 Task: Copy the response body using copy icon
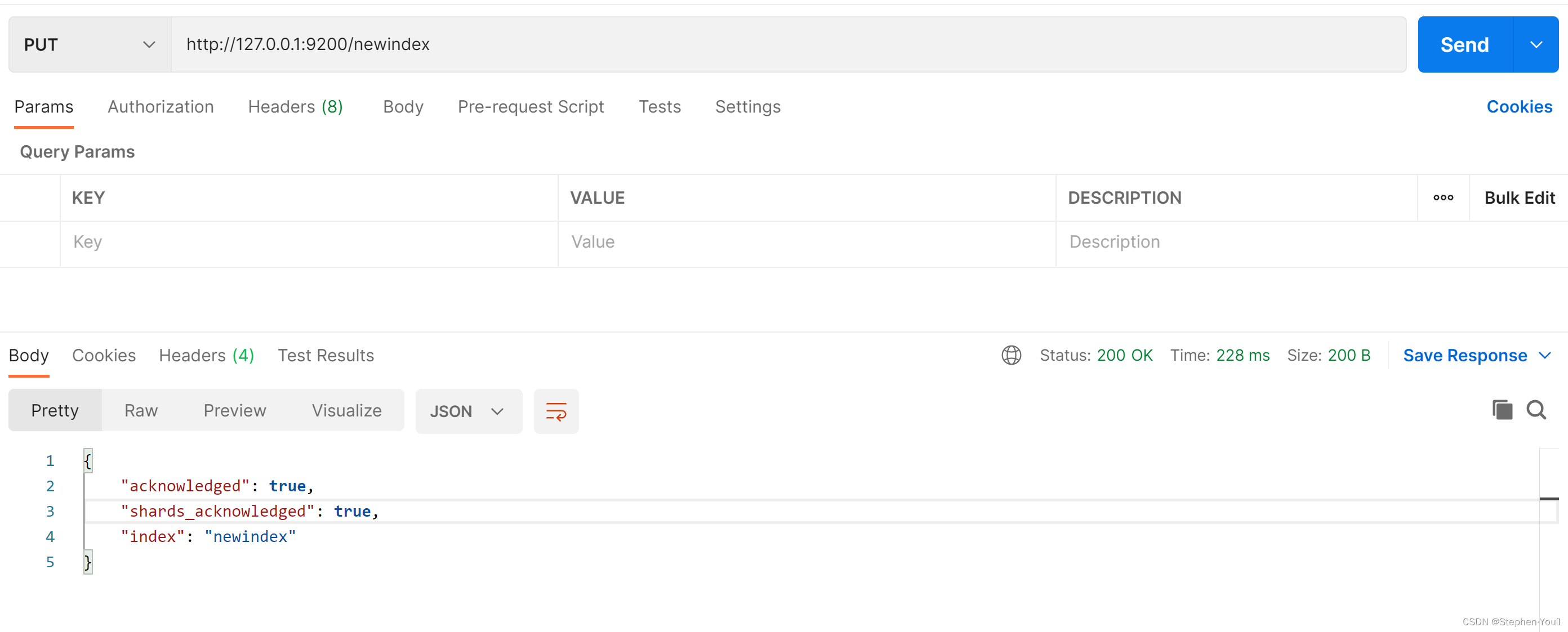pos(1502,409)
